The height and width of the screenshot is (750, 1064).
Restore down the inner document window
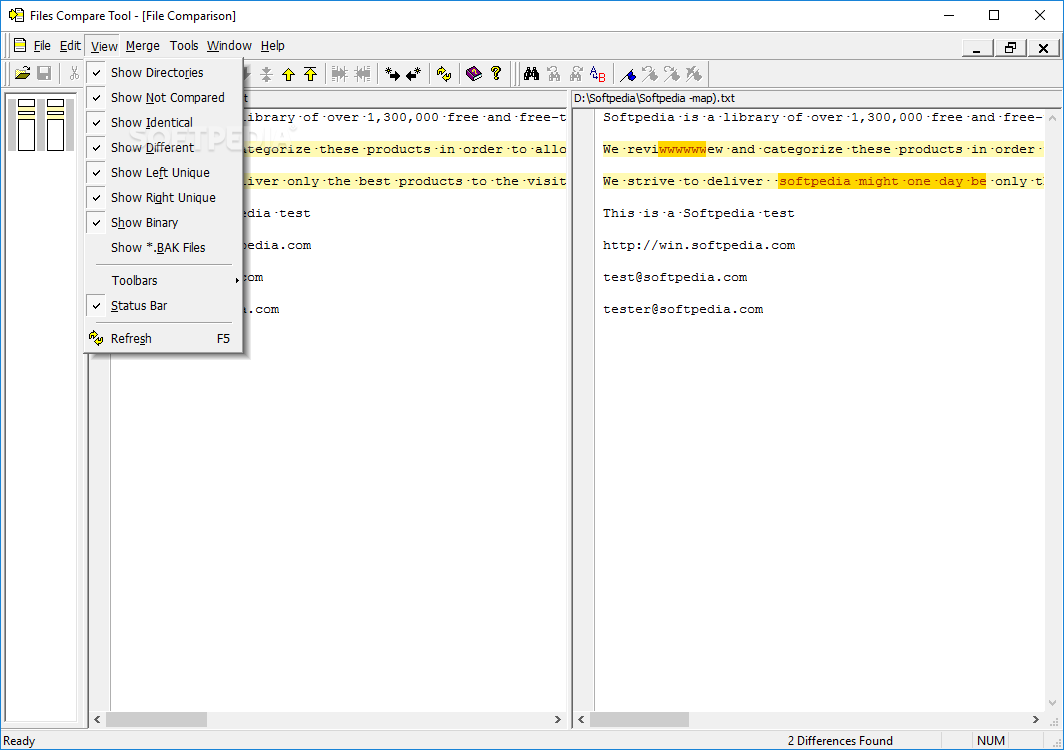1010,48
